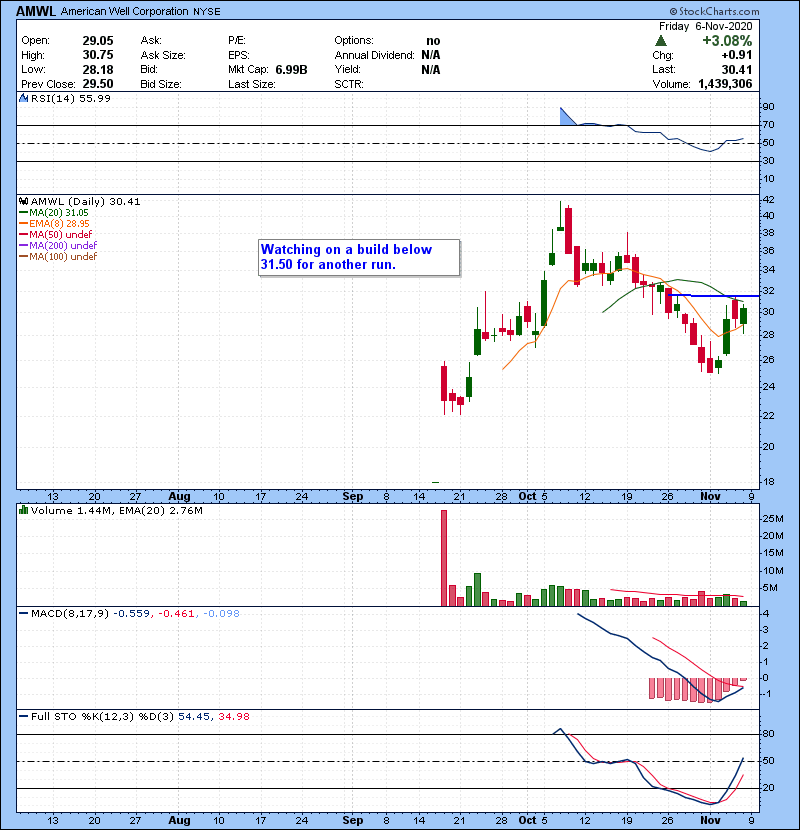This screenshot has width=800, height=830.
Task: Click the Aug label on the bottom date axis
Action: click(x=179, y=820)
